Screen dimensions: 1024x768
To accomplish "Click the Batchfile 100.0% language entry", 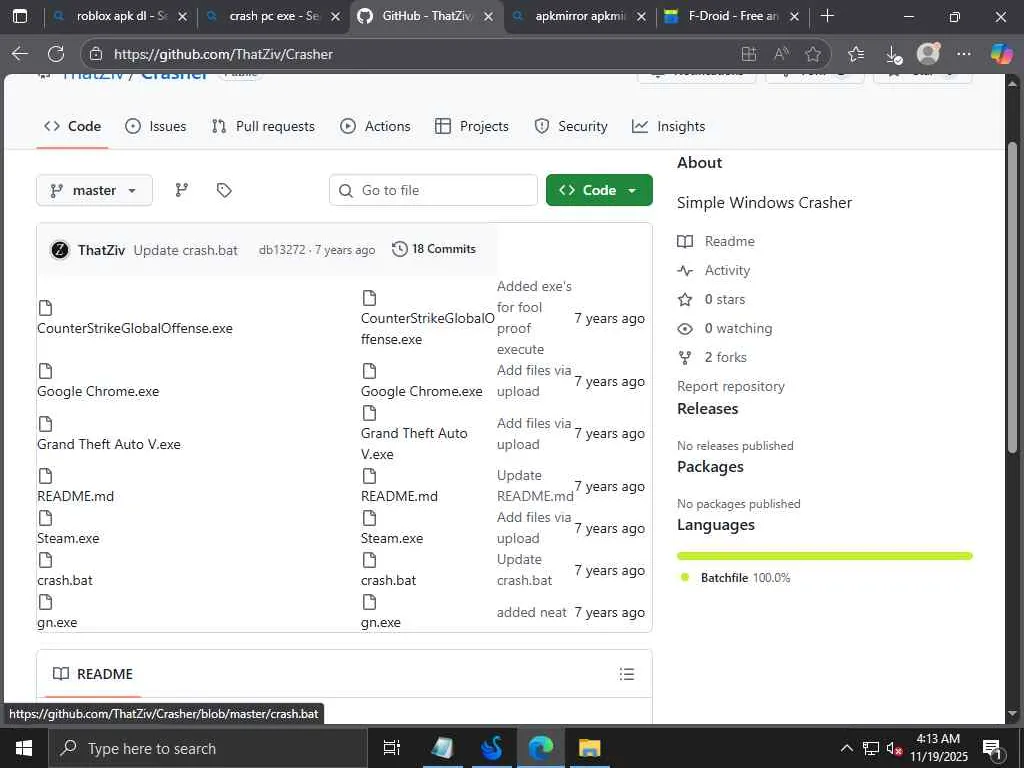I will click(x=735, y=578).
